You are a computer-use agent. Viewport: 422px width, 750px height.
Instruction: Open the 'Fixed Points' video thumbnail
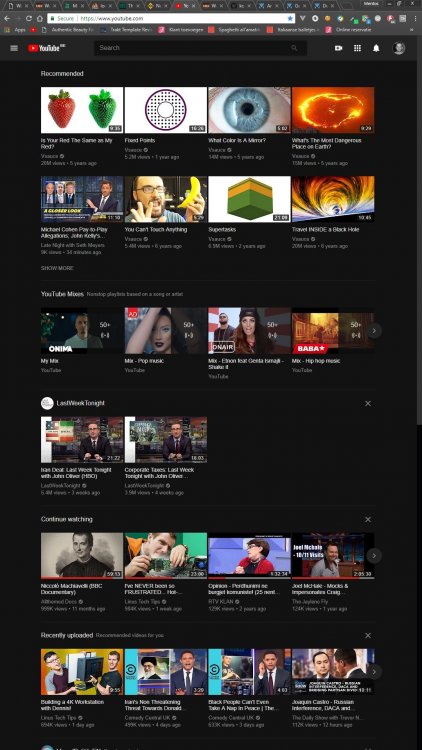point(166,110)
